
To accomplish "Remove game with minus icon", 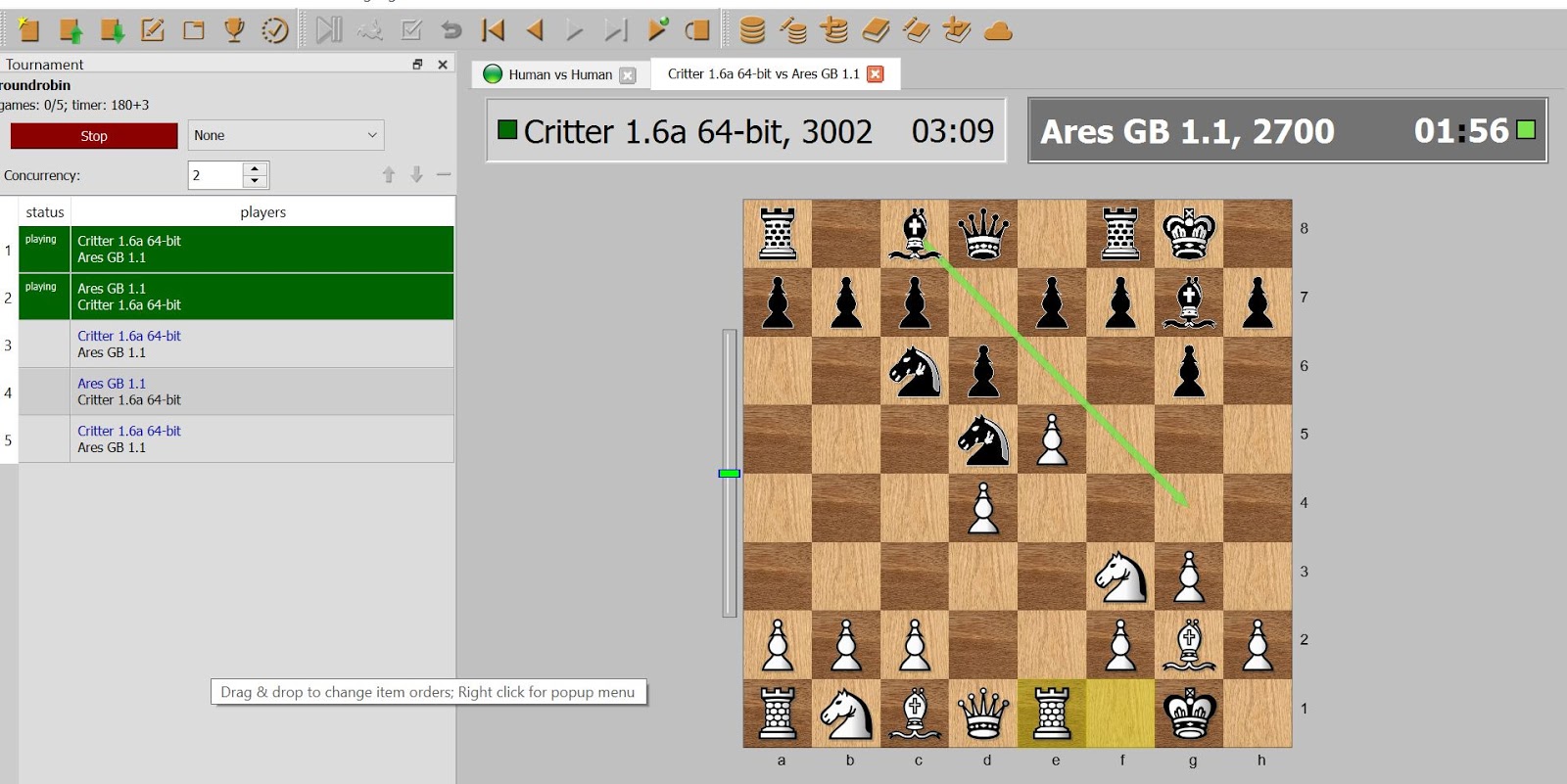I will [x=444, y=174].
